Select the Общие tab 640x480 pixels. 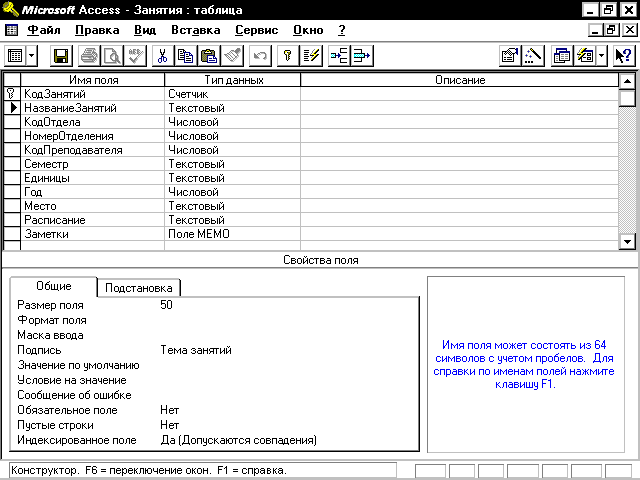click(x=53, y=286)
